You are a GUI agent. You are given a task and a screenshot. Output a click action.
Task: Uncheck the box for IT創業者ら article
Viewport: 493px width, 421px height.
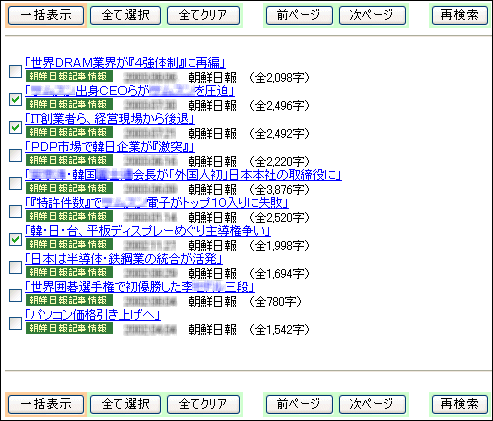(15, 127)
